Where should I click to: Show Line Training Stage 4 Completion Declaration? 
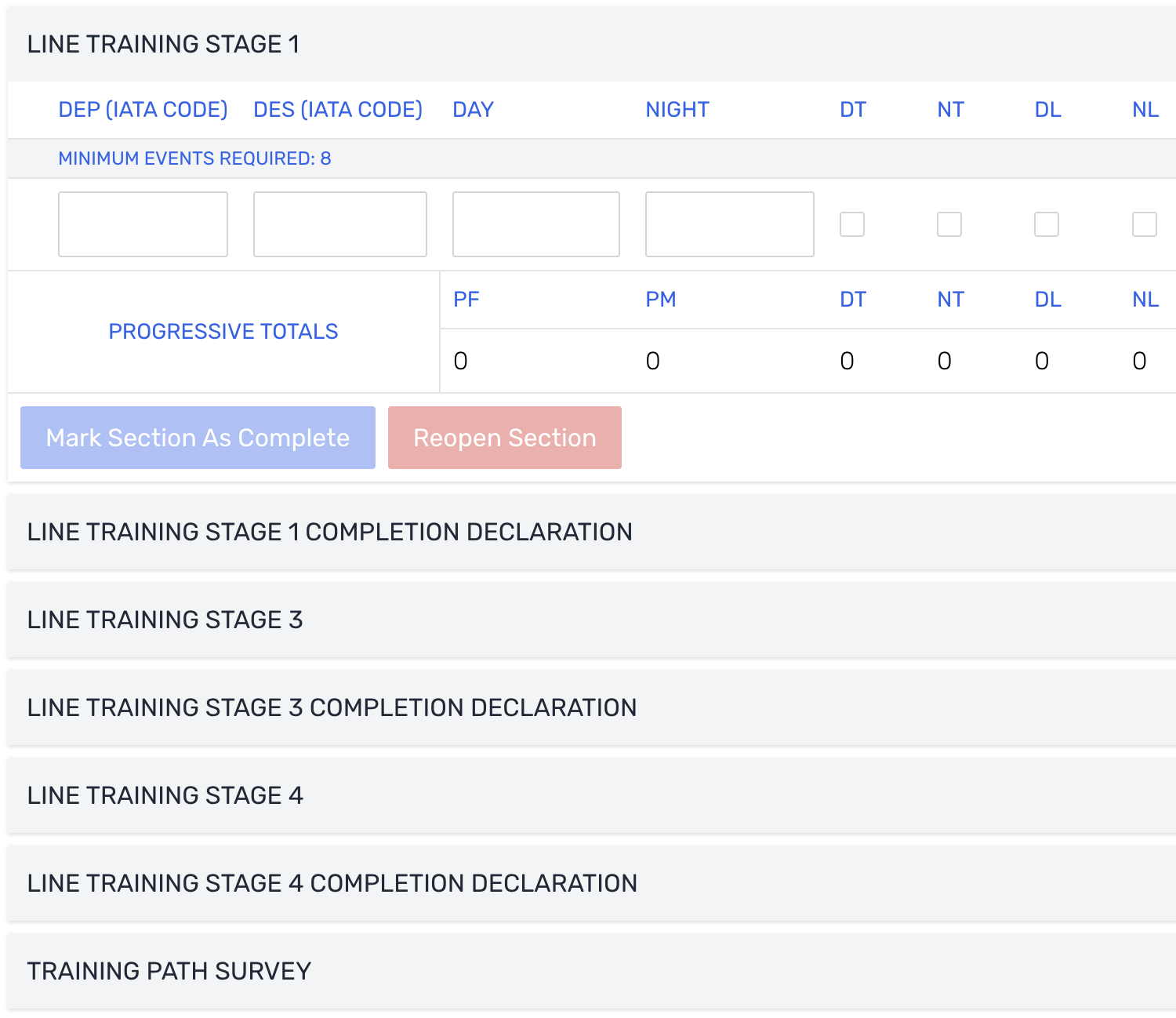point(332,883)
